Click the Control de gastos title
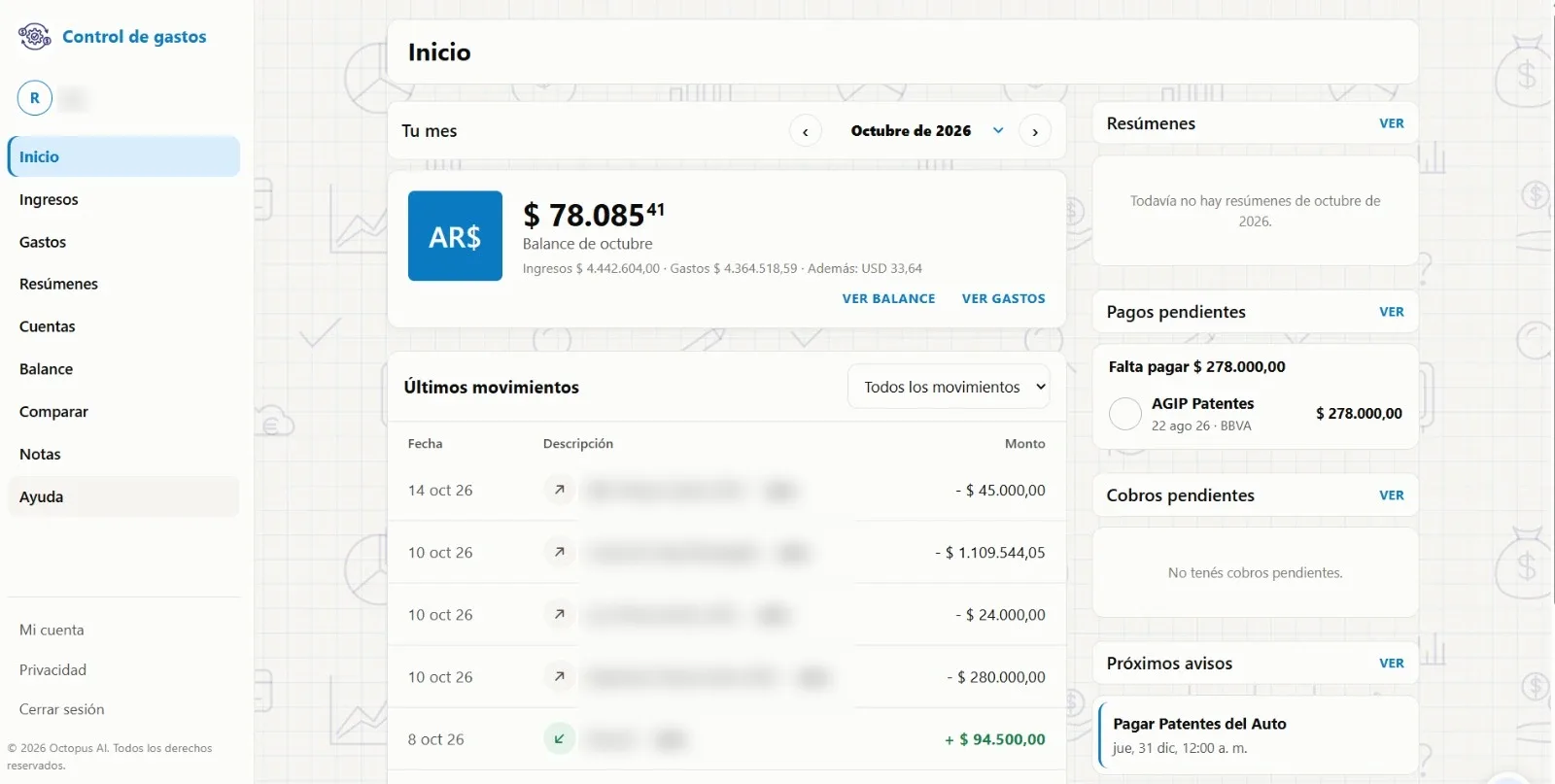 coord(134,37)
